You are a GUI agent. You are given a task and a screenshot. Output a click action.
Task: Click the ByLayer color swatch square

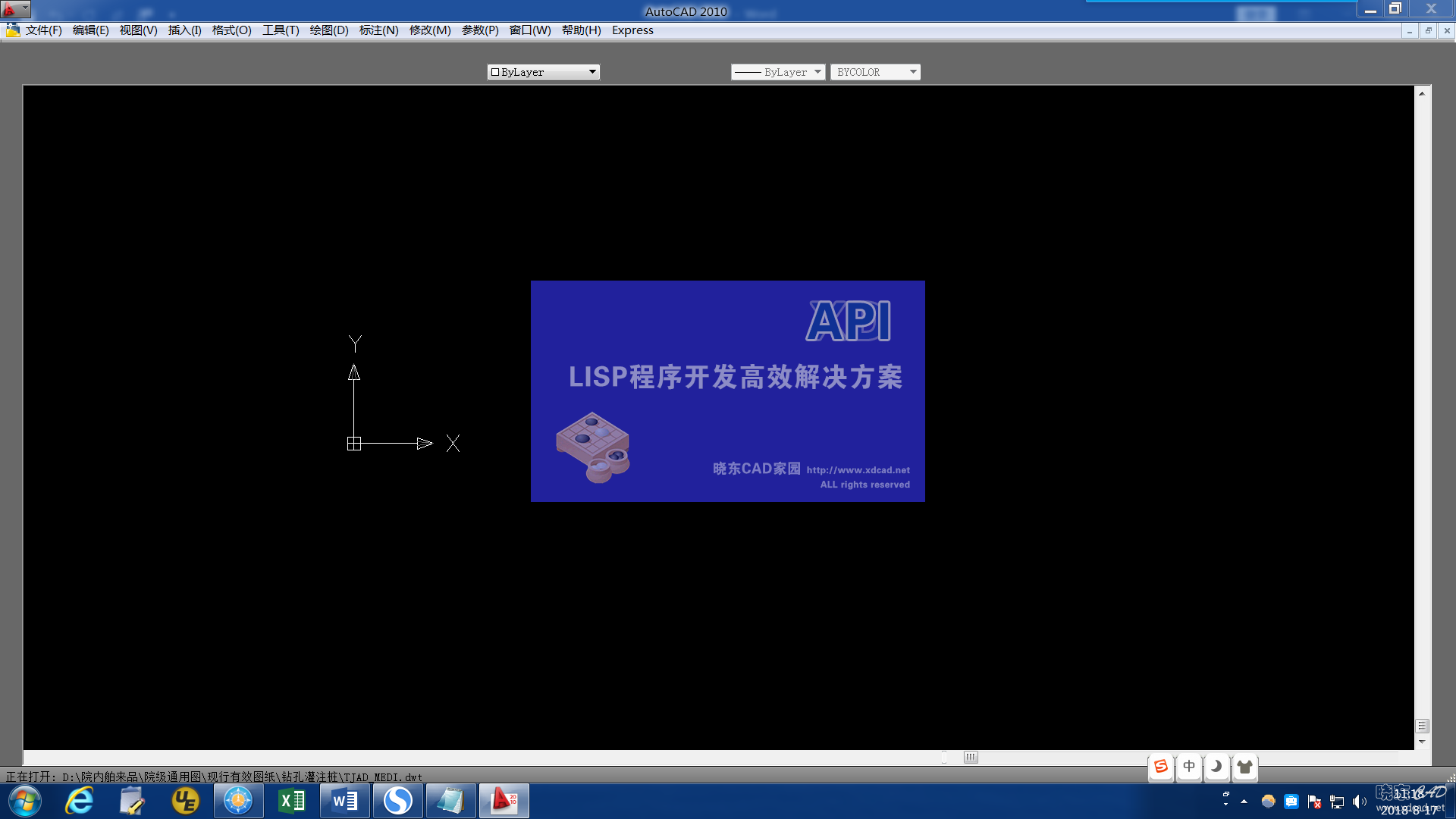pyautogui.click(x=495, y=72)
